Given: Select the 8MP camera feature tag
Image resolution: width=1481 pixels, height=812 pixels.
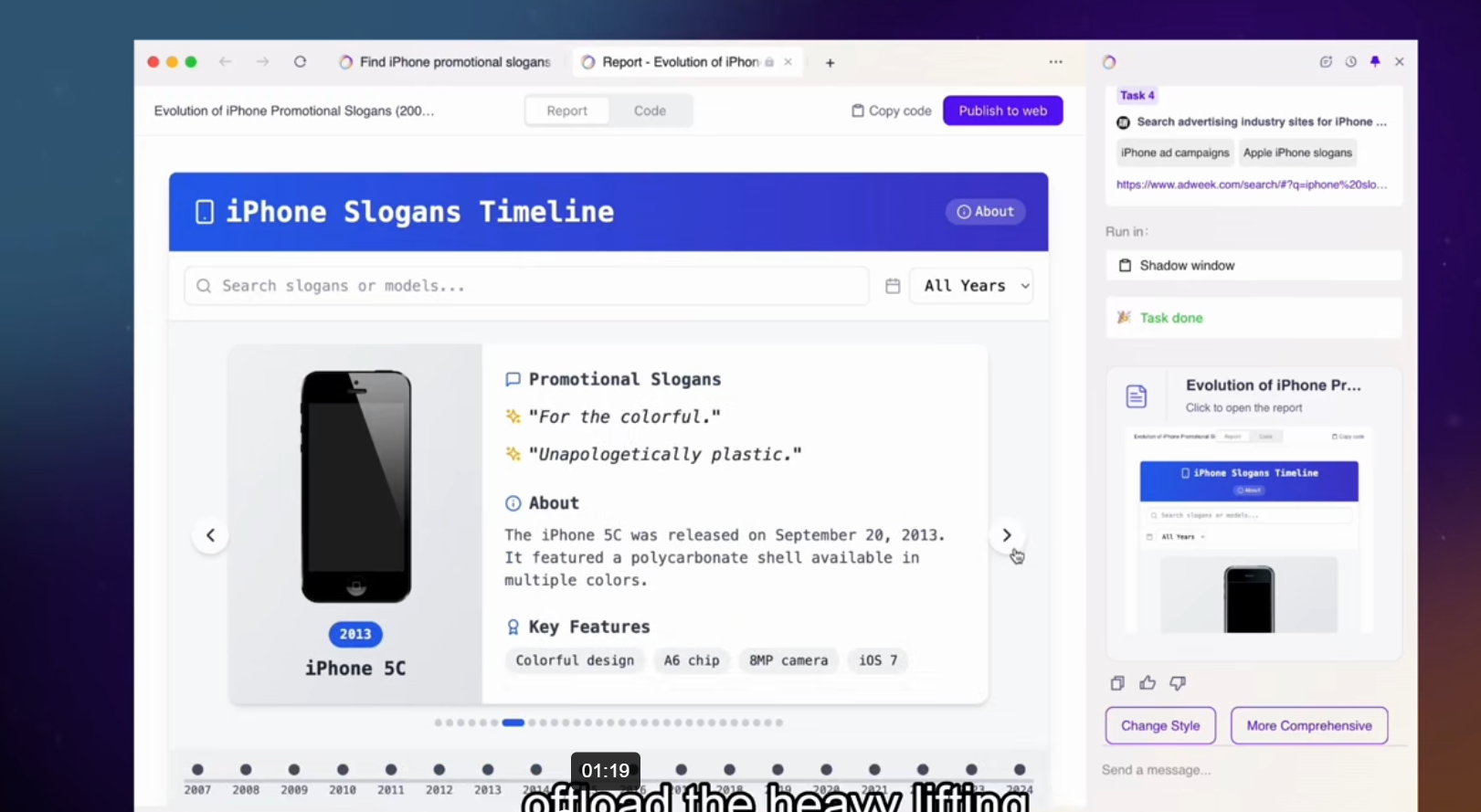Looking at the screenshot, I should pos(788,660).
